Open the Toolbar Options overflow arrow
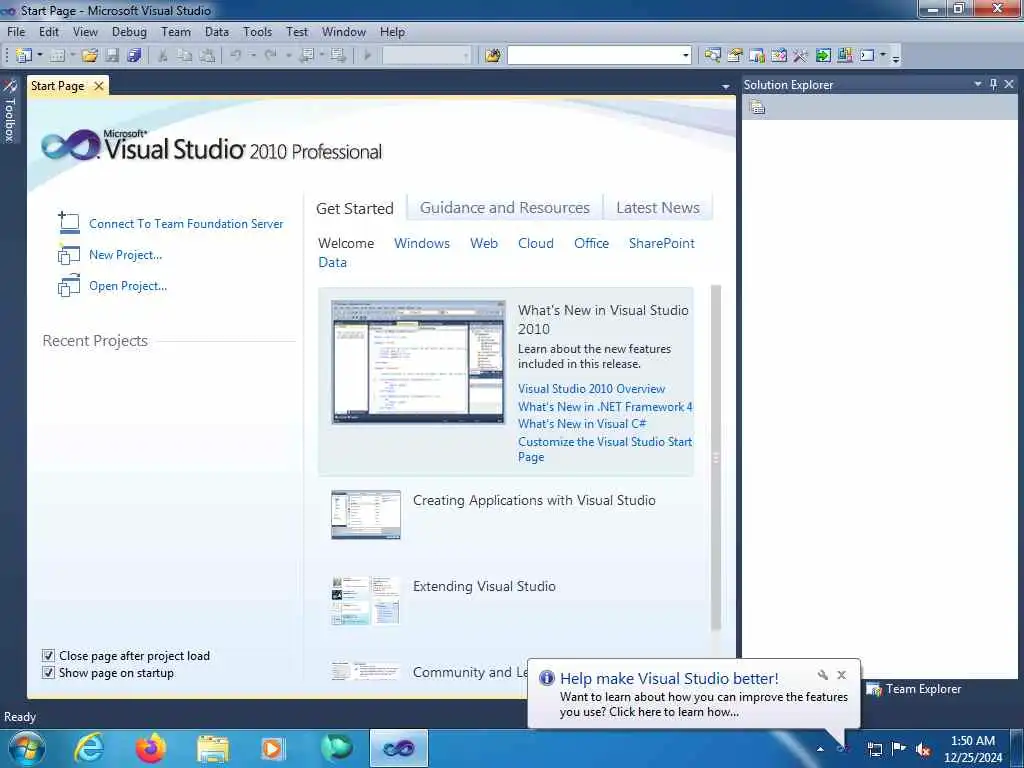The height and width of the screenshot is (768, 1024). 896,57
